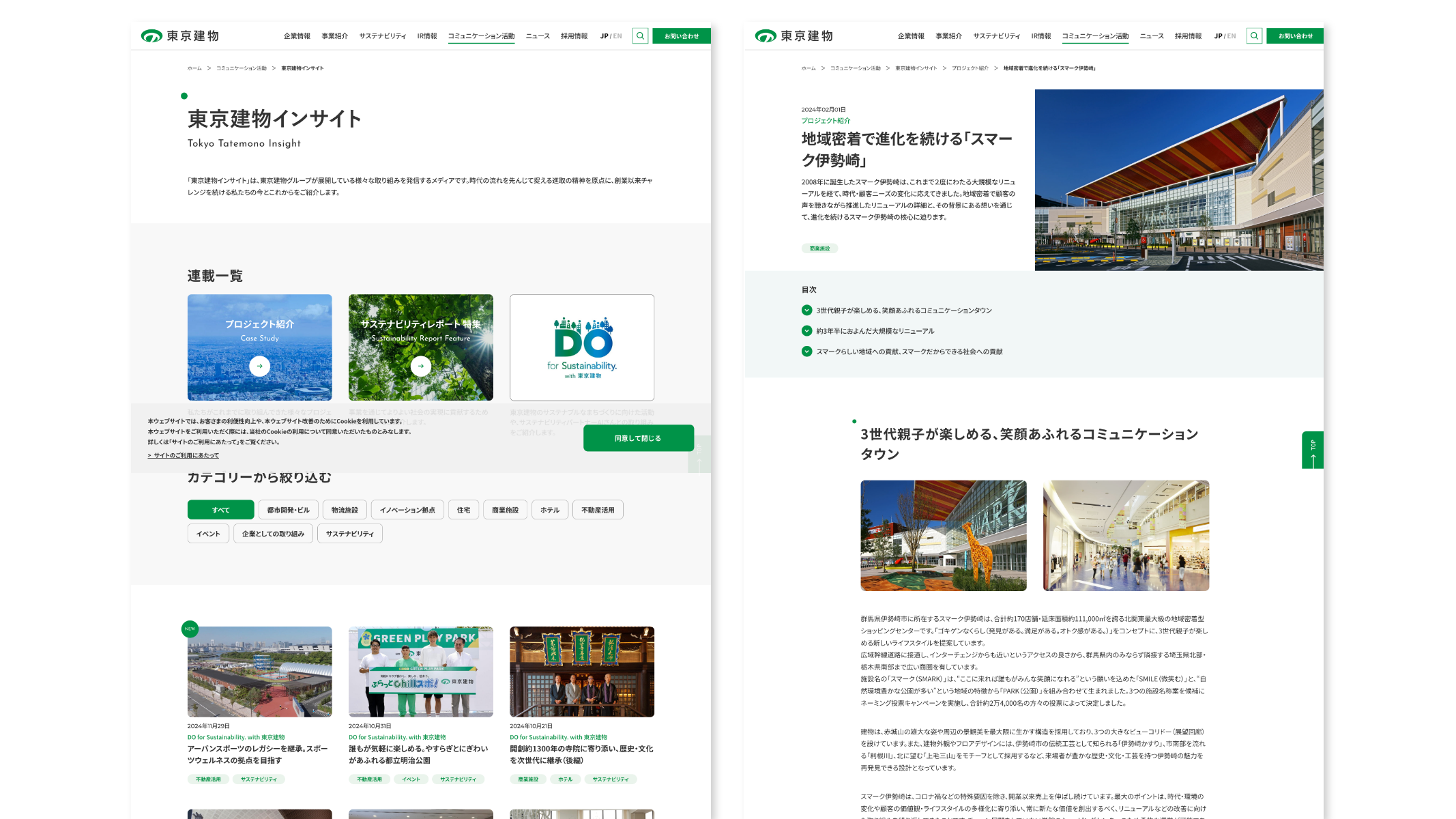Select 不動産活用 category filter
The width and height of the screenshot is (1456, 819).
pos(598,510)
